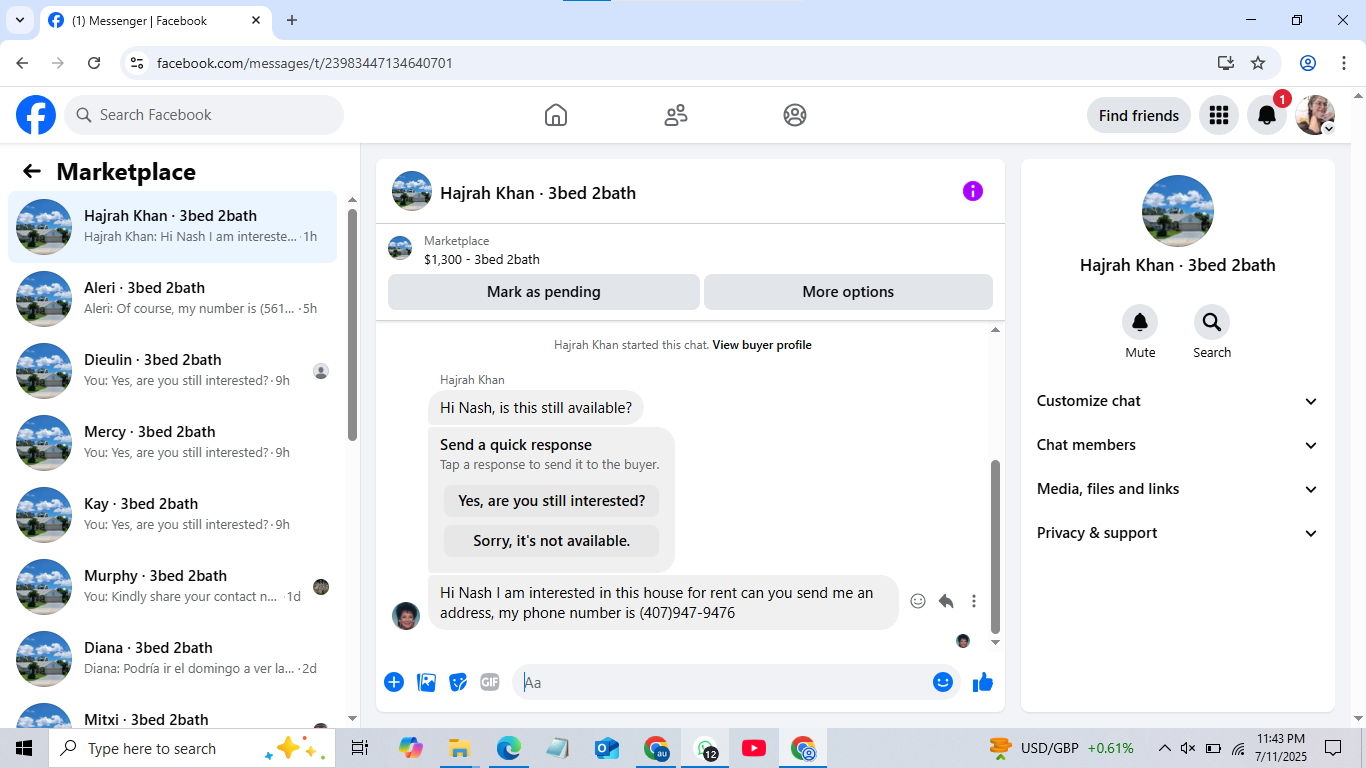The height and width of the screenshot is (768, 1366).
Task: Open Task View on the taskbar
Action: click(360, 748)
